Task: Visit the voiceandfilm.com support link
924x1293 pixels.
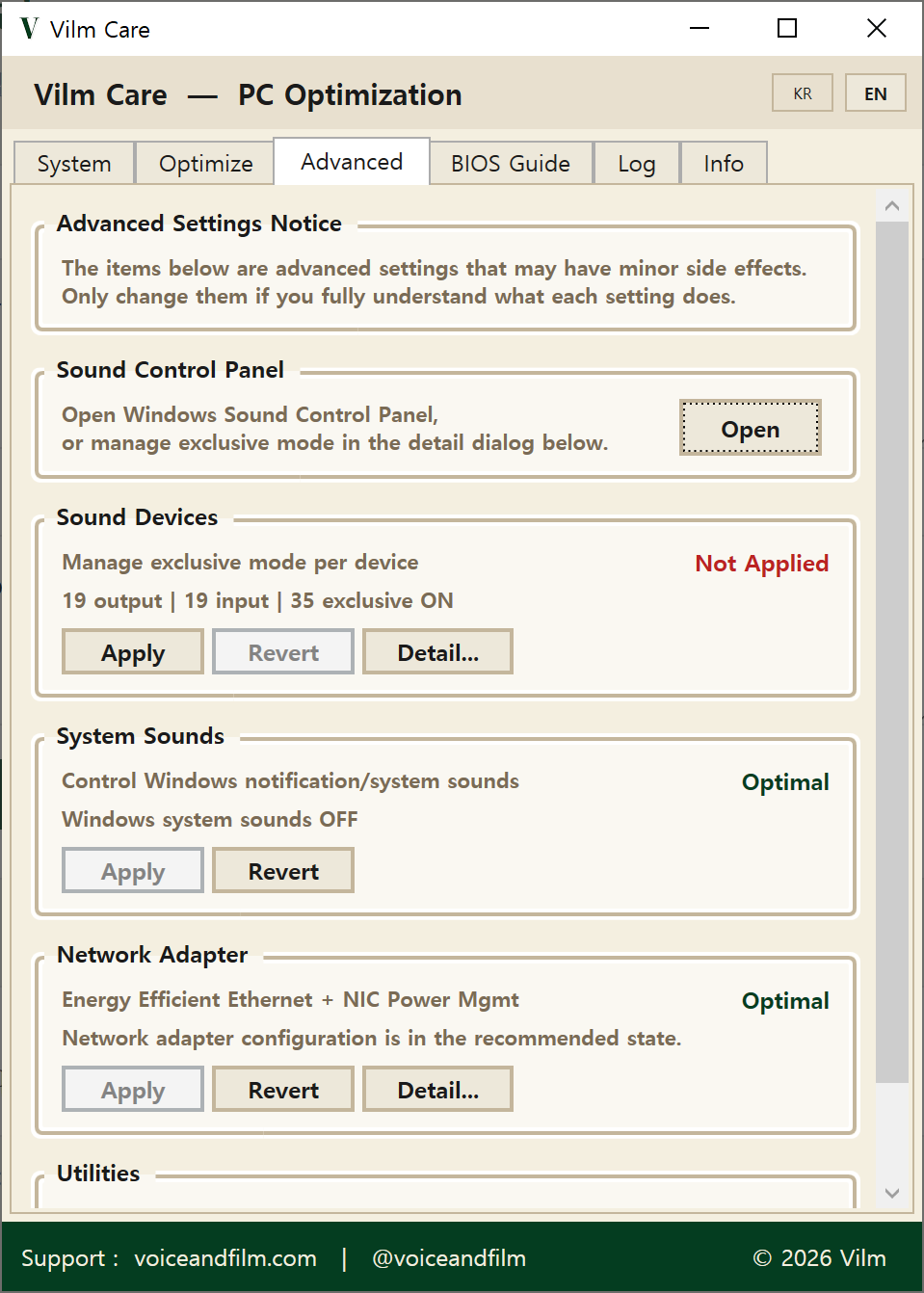Action: click(225, 1258)
